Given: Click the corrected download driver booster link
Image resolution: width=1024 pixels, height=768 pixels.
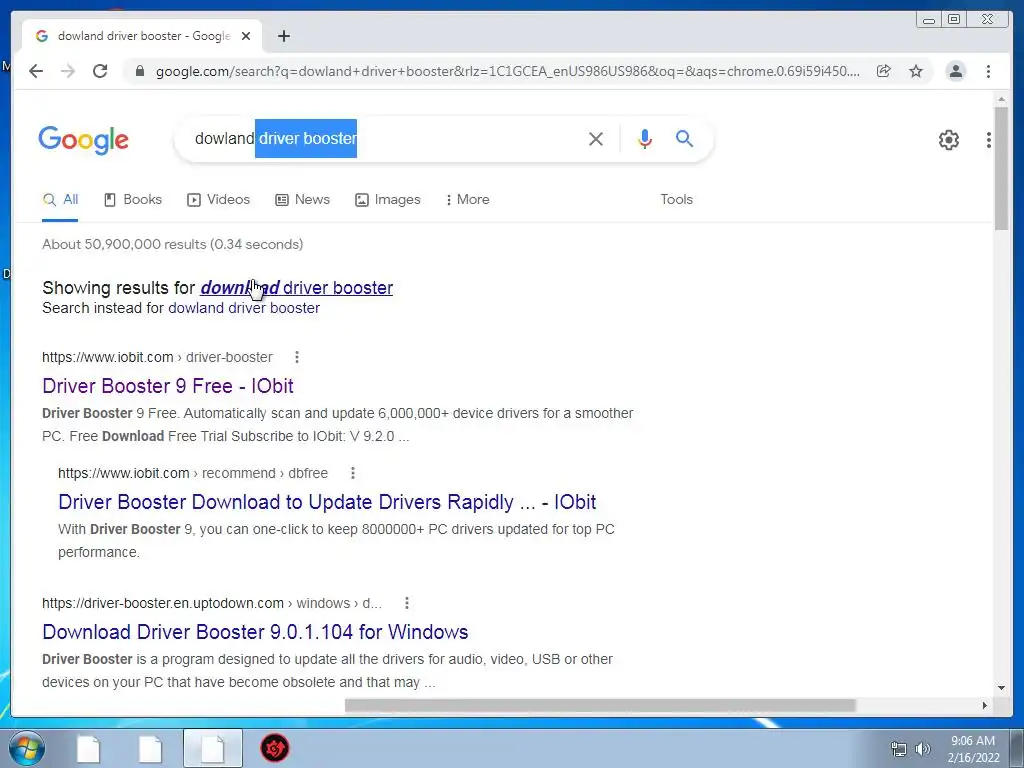Looking at the screenshot, I should point(296,288).
